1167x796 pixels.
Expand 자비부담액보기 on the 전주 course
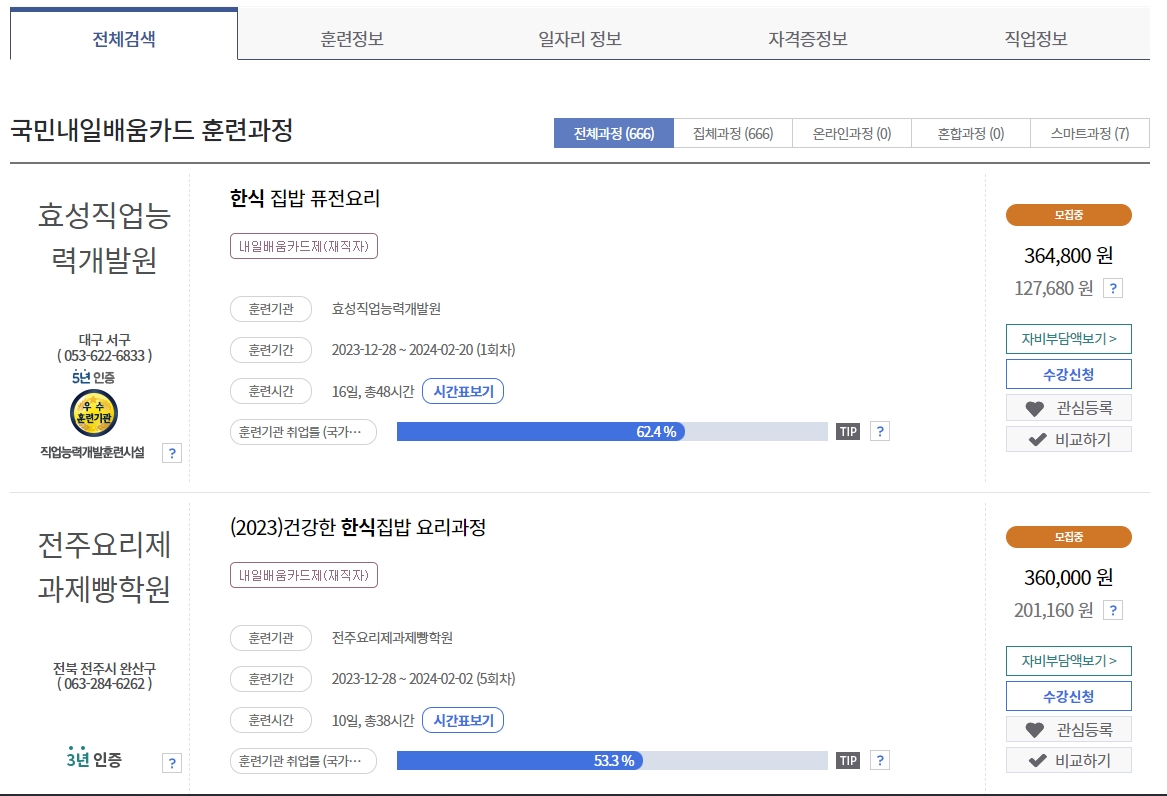click(x=1068, y=661)
